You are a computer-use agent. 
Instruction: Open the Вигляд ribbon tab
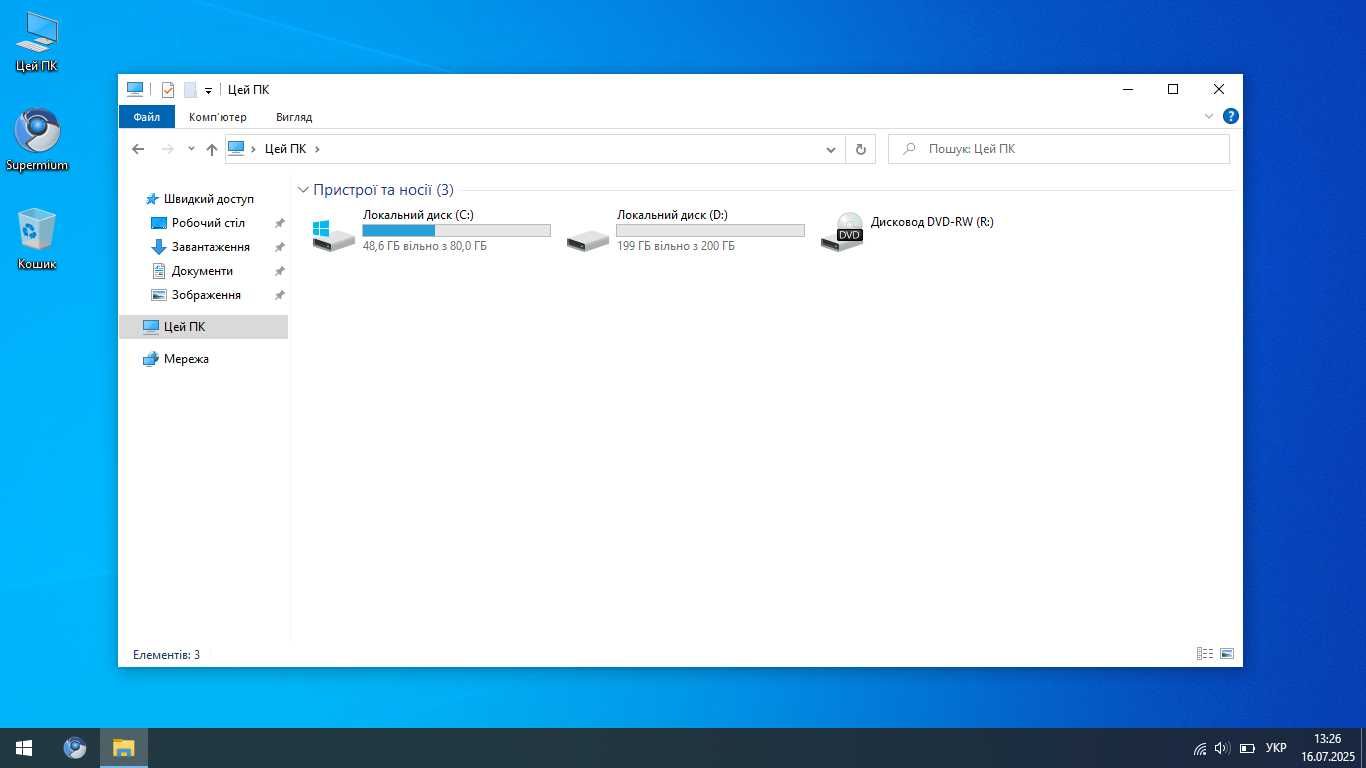[294, 117]
